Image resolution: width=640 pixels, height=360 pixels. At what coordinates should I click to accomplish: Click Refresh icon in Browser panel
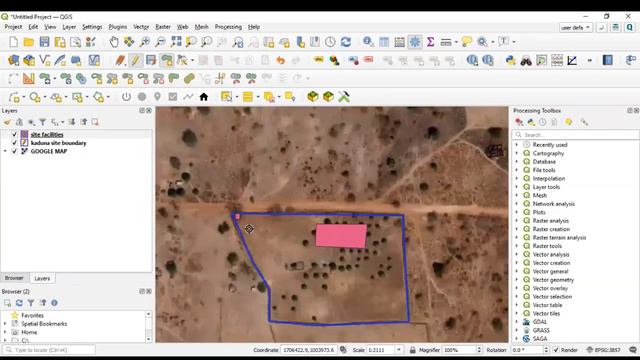[x=19, y=302]
